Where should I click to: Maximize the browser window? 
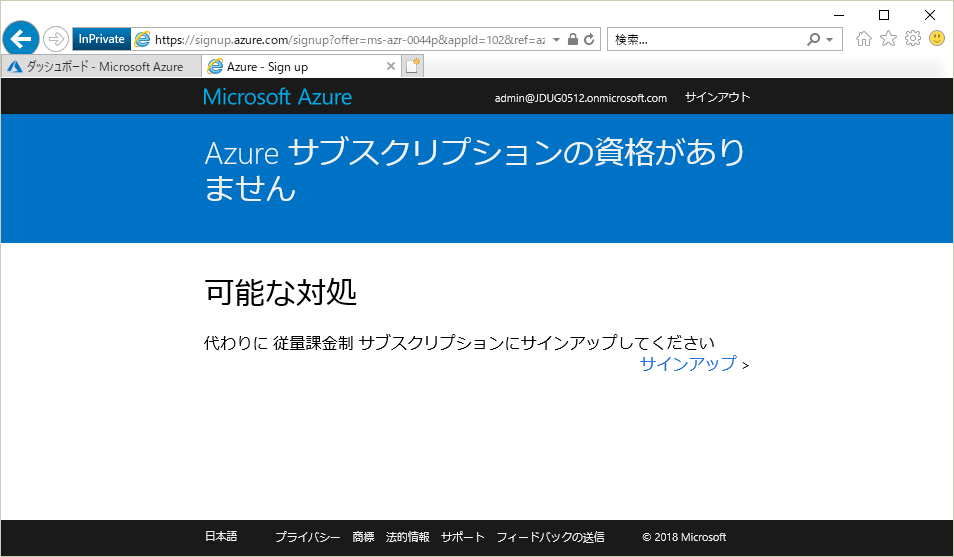pos(884,15)
